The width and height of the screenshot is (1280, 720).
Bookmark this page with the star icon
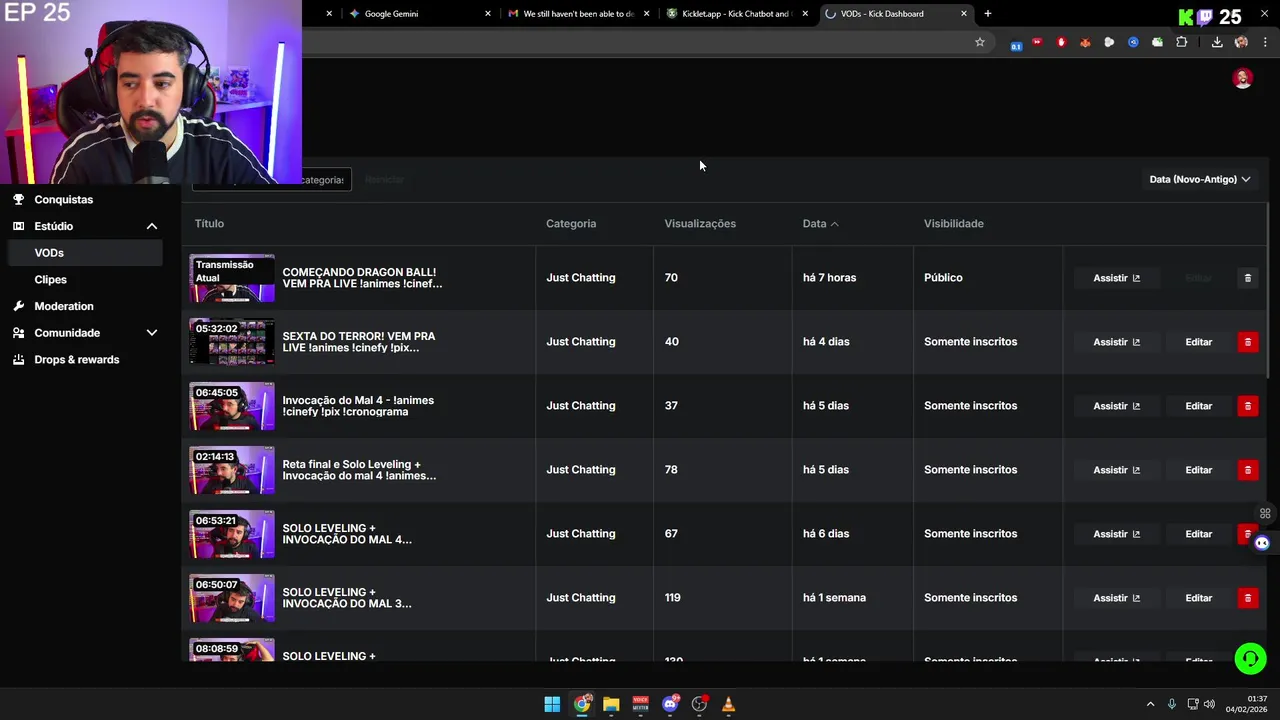point(980,42)
